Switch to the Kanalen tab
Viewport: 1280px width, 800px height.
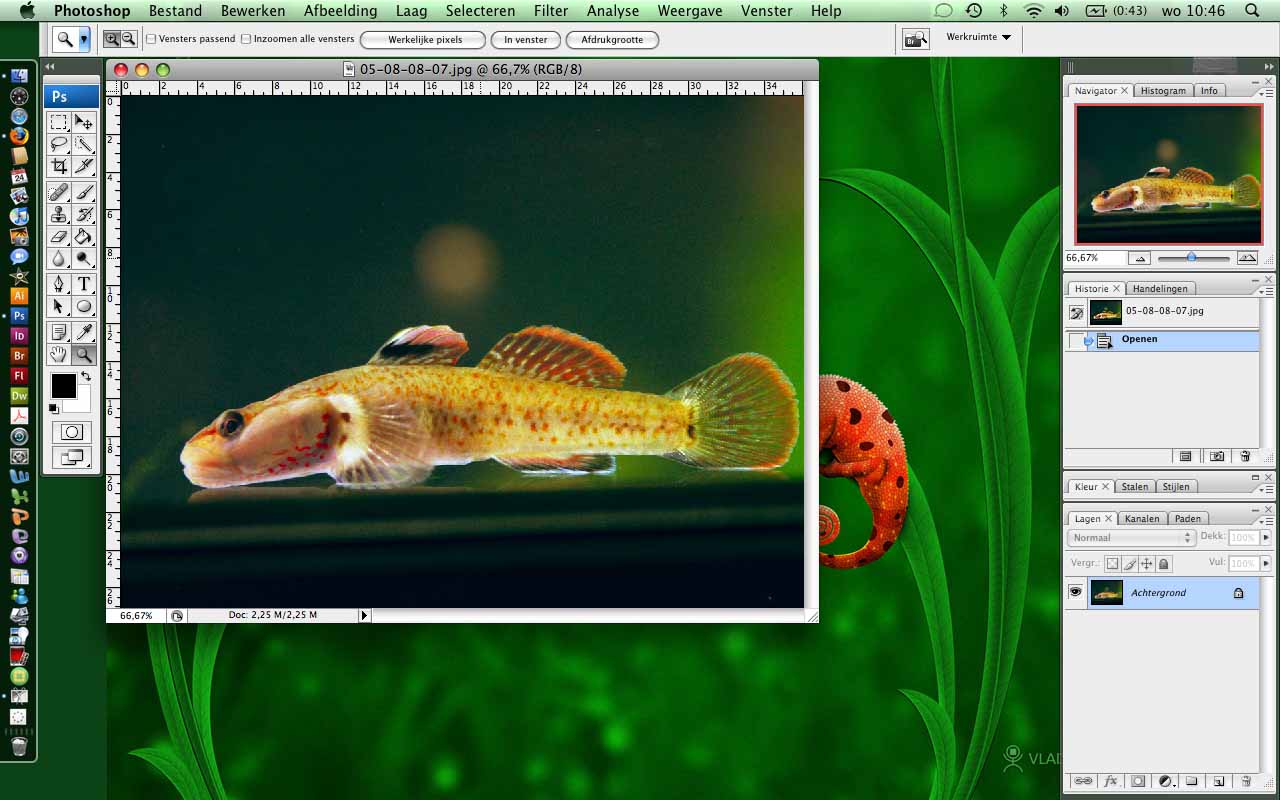coord(1142,518)
